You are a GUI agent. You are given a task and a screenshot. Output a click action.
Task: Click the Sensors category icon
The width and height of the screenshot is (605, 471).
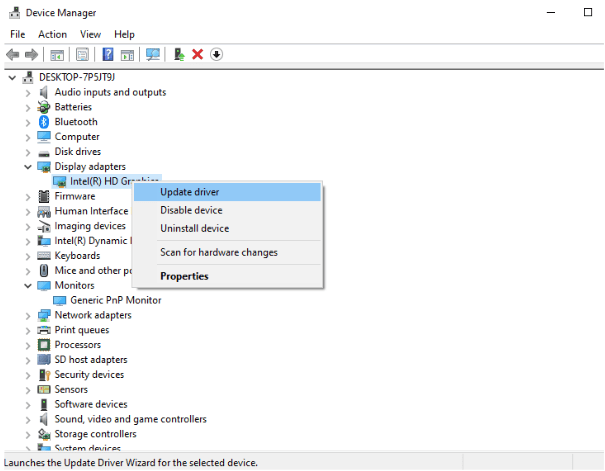click(x=44, y=390)
